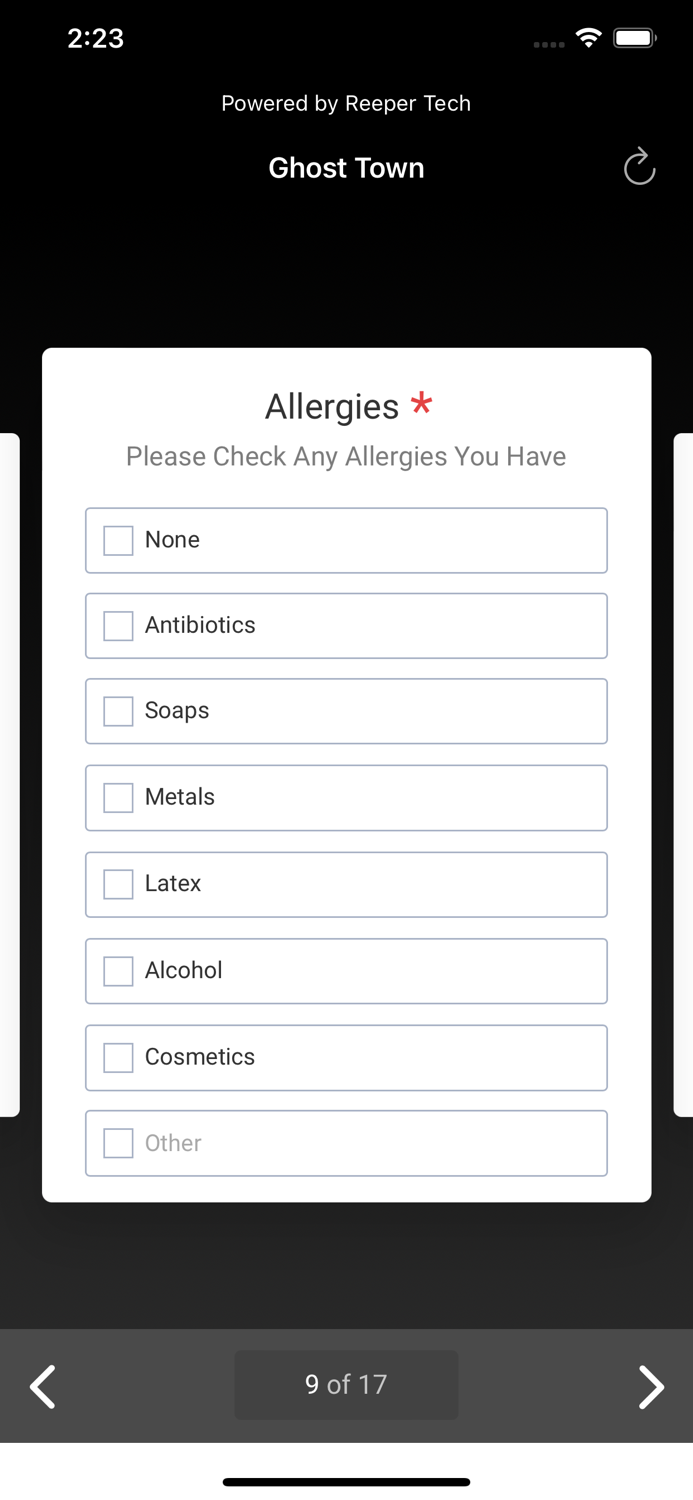Tap the battery status icon
Image resolution: width=693 pixels, height=1500 pixels.
tap(634, 39)
